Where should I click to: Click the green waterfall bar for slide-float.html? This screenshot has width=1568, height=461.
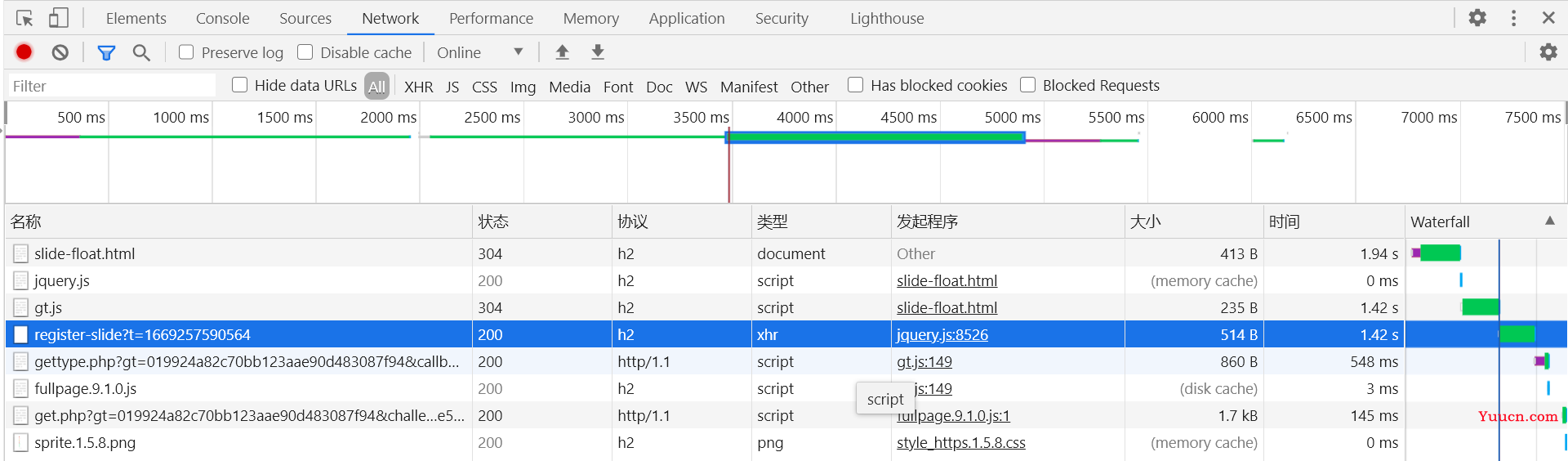(x=1441, y=253)
